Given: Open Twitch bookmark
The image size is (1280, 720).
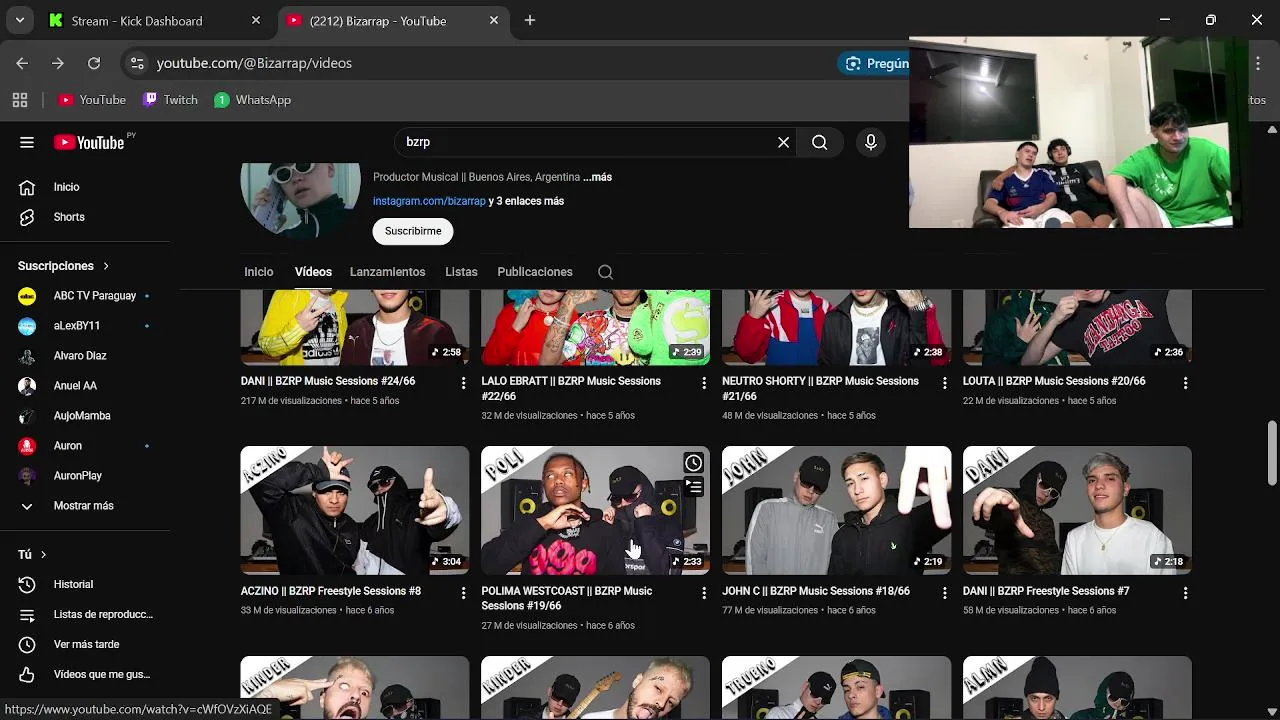Looking at the screenshot, I should tap(170, 100).
